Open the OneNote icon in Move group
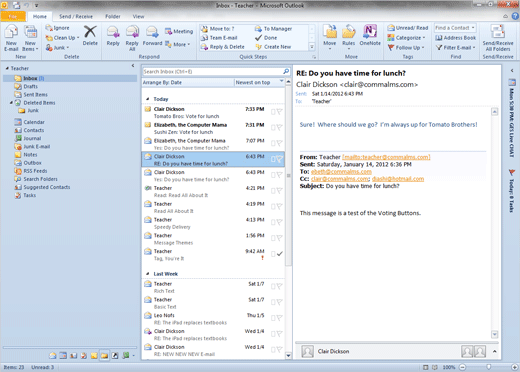This screenshot has width=520, height=372. pos(370,32)
